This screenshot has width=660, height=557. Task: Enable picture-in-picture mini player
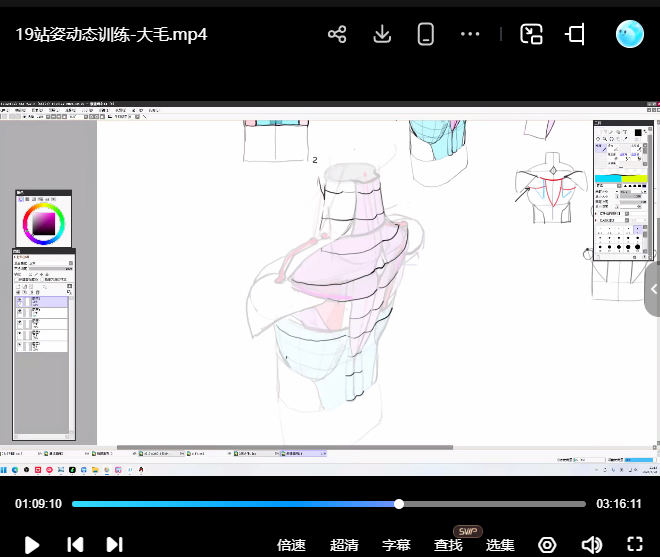click(531, 34)
